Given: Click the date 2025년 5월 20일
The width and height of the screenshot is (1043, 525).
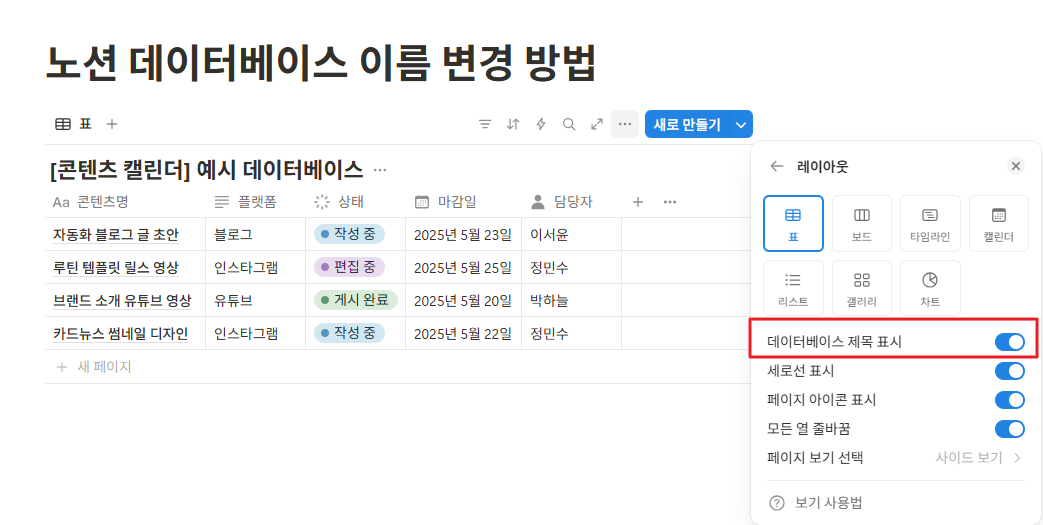Looking at the screenshot, I should tap(463, 301).
